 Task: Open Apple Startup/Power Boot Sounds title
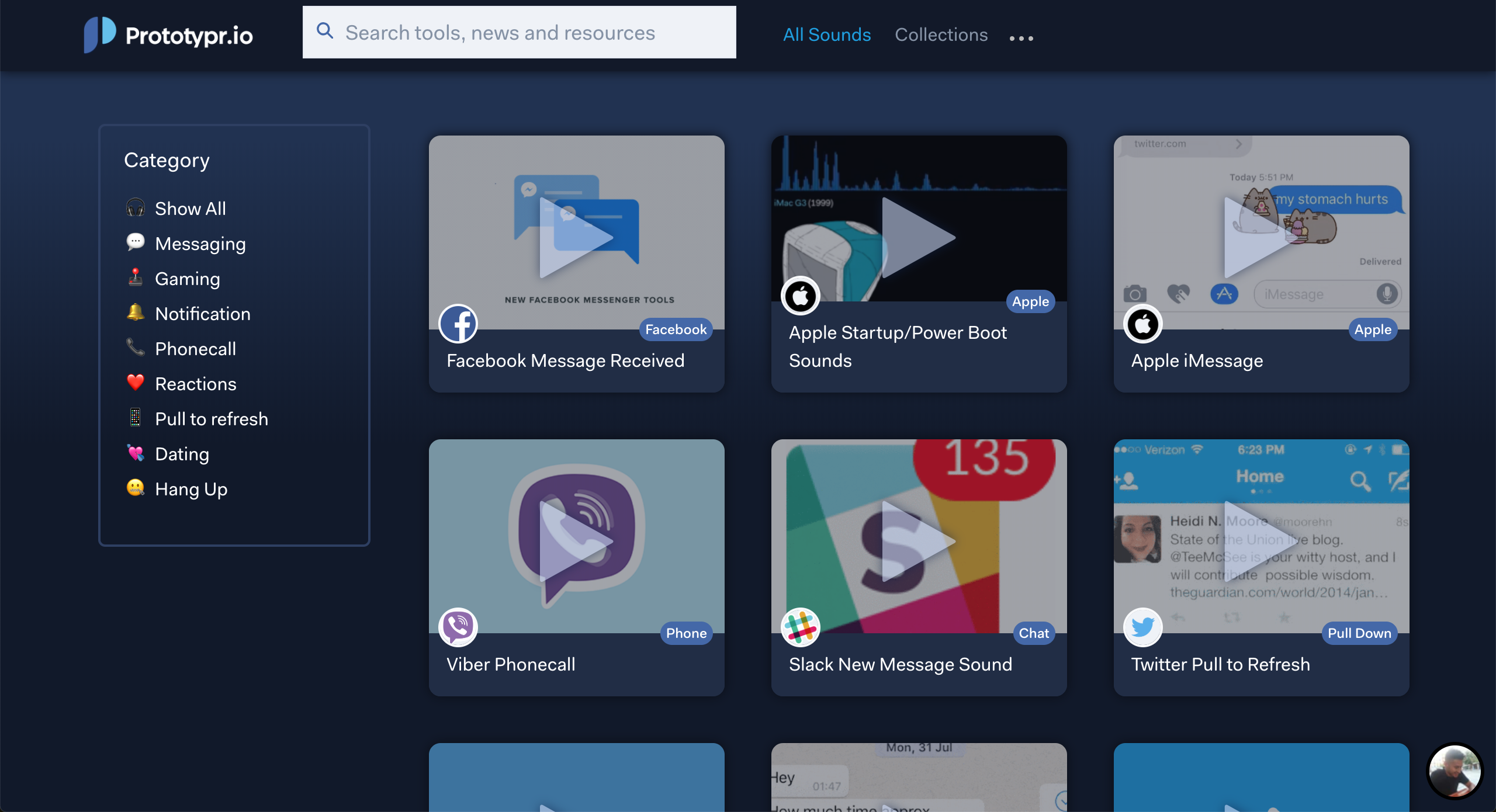tap(898, 346)
